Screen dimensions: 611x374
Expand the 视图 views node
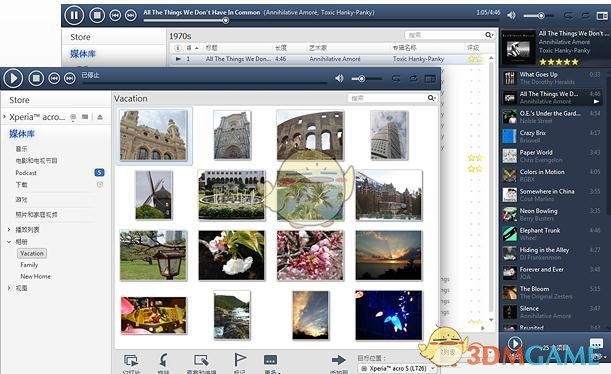click(x=9, y=288)
